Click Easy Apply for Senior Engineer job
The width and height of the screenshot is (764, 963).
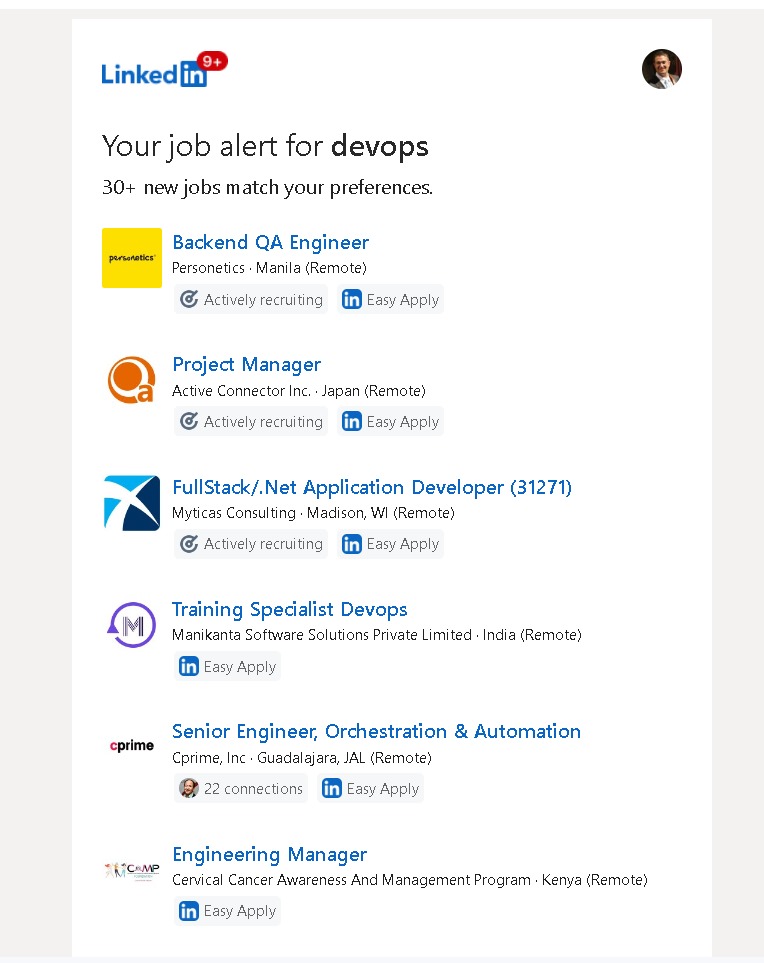coord(370,789)
